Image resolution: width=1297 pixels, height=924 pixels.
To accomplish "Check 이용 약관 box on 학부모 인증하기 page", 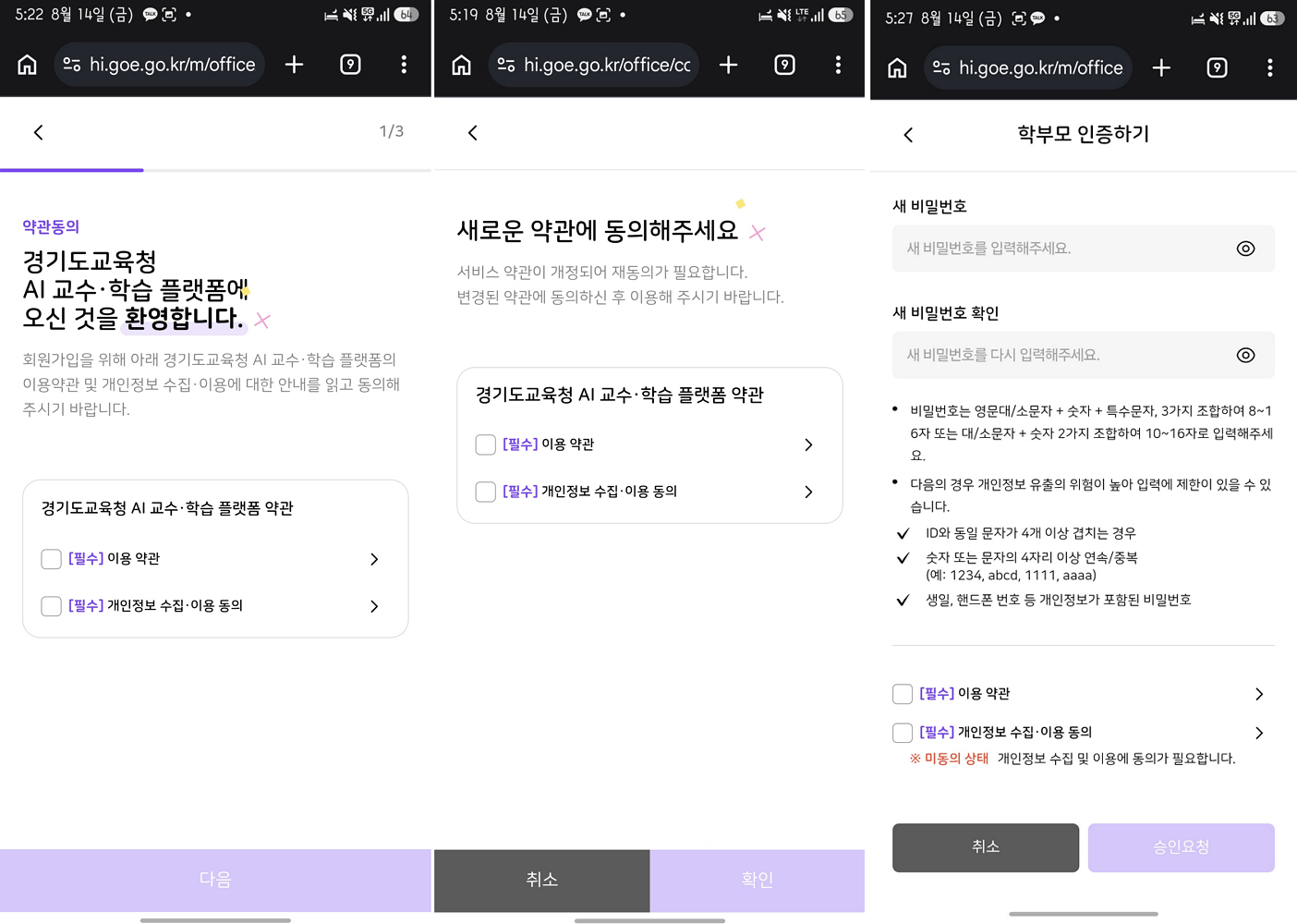I will click(903, 694).
